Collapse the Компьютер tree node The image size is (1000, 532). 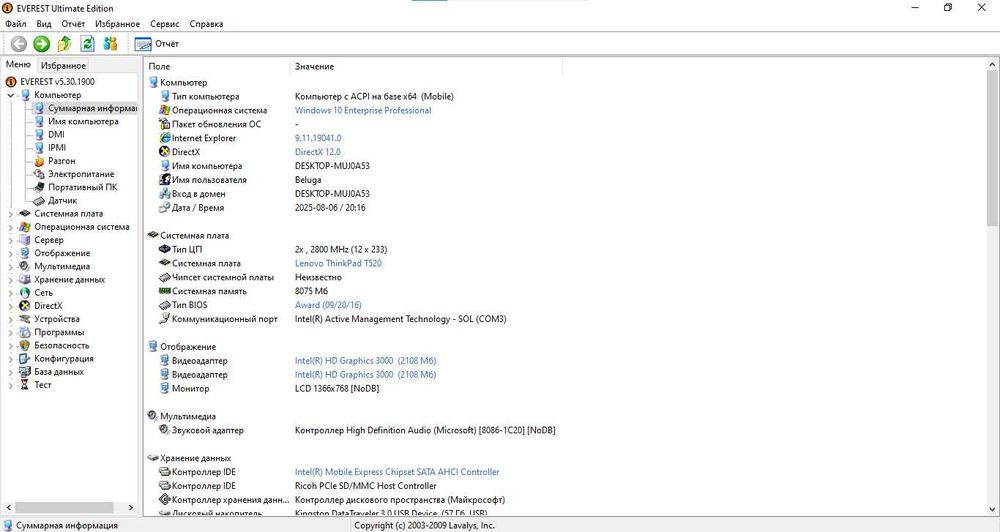[10, 95]
